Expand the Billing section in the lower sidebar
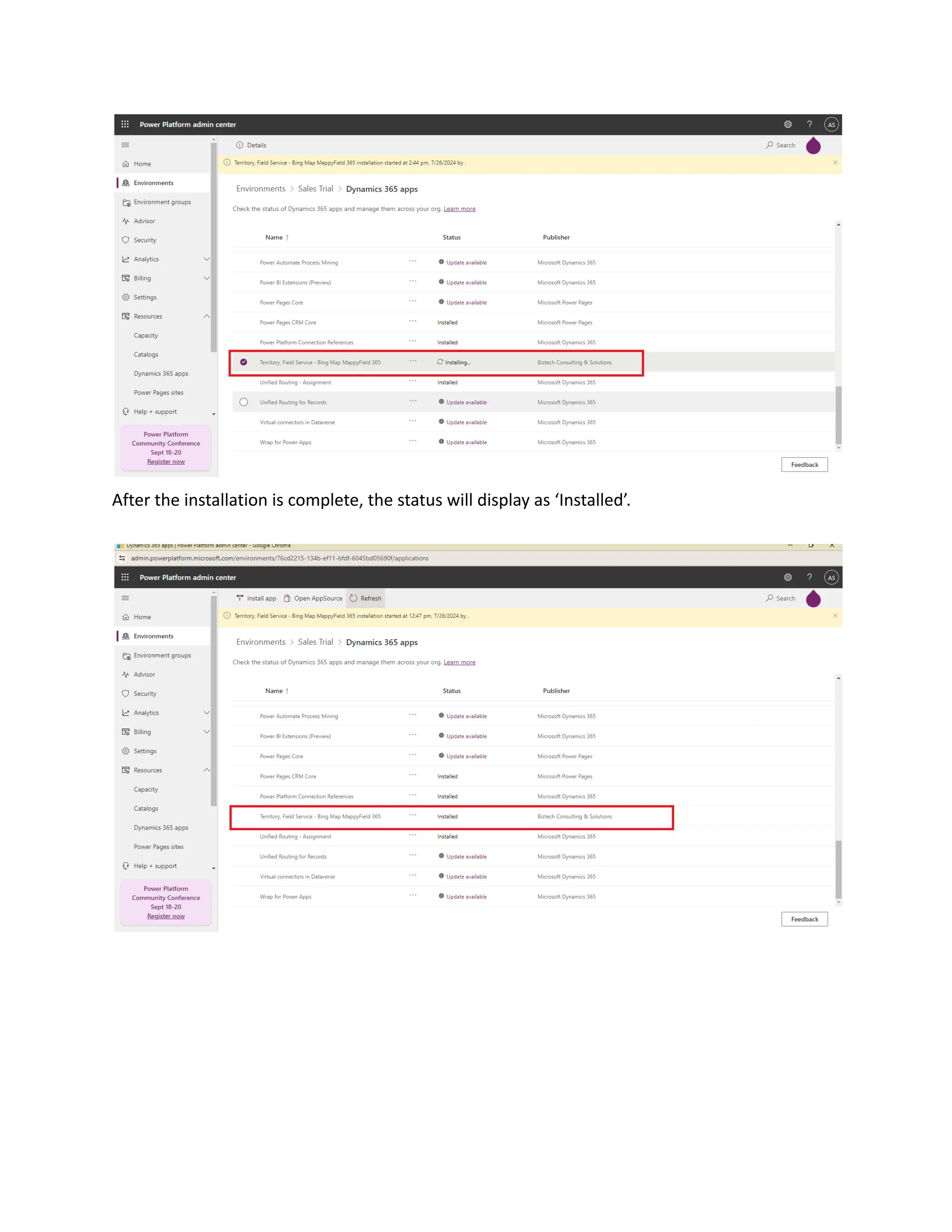 [x=206, y=732]
